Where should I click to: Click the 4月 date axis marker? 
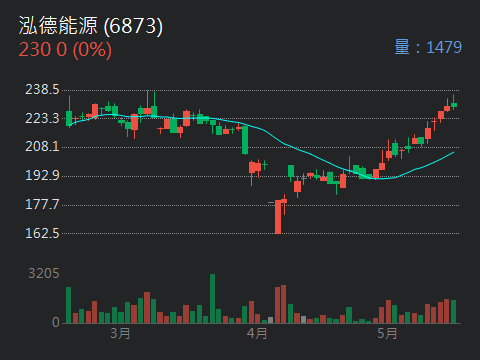tap(257, 333)
